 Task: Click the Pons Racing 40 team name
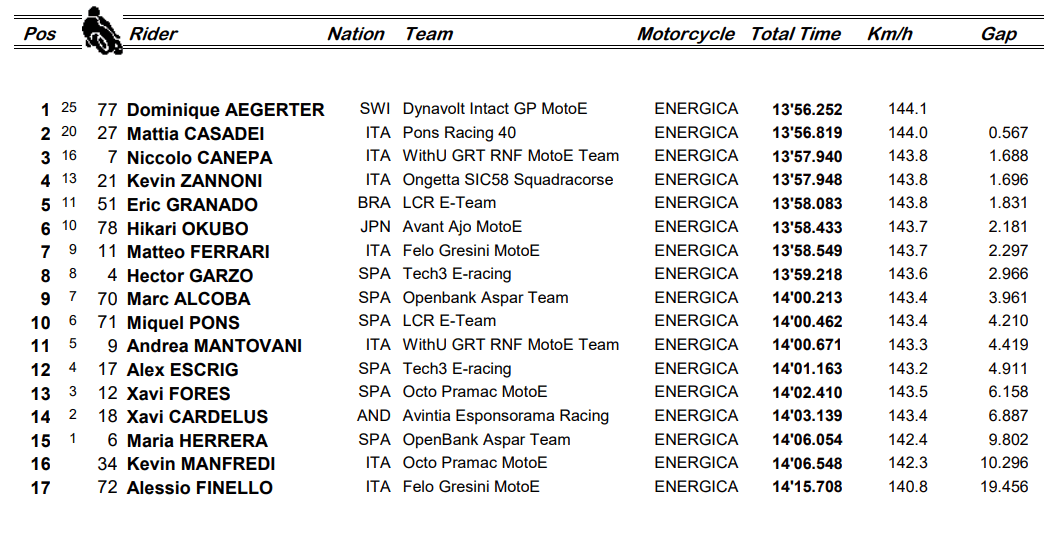(x=459, y=132)
